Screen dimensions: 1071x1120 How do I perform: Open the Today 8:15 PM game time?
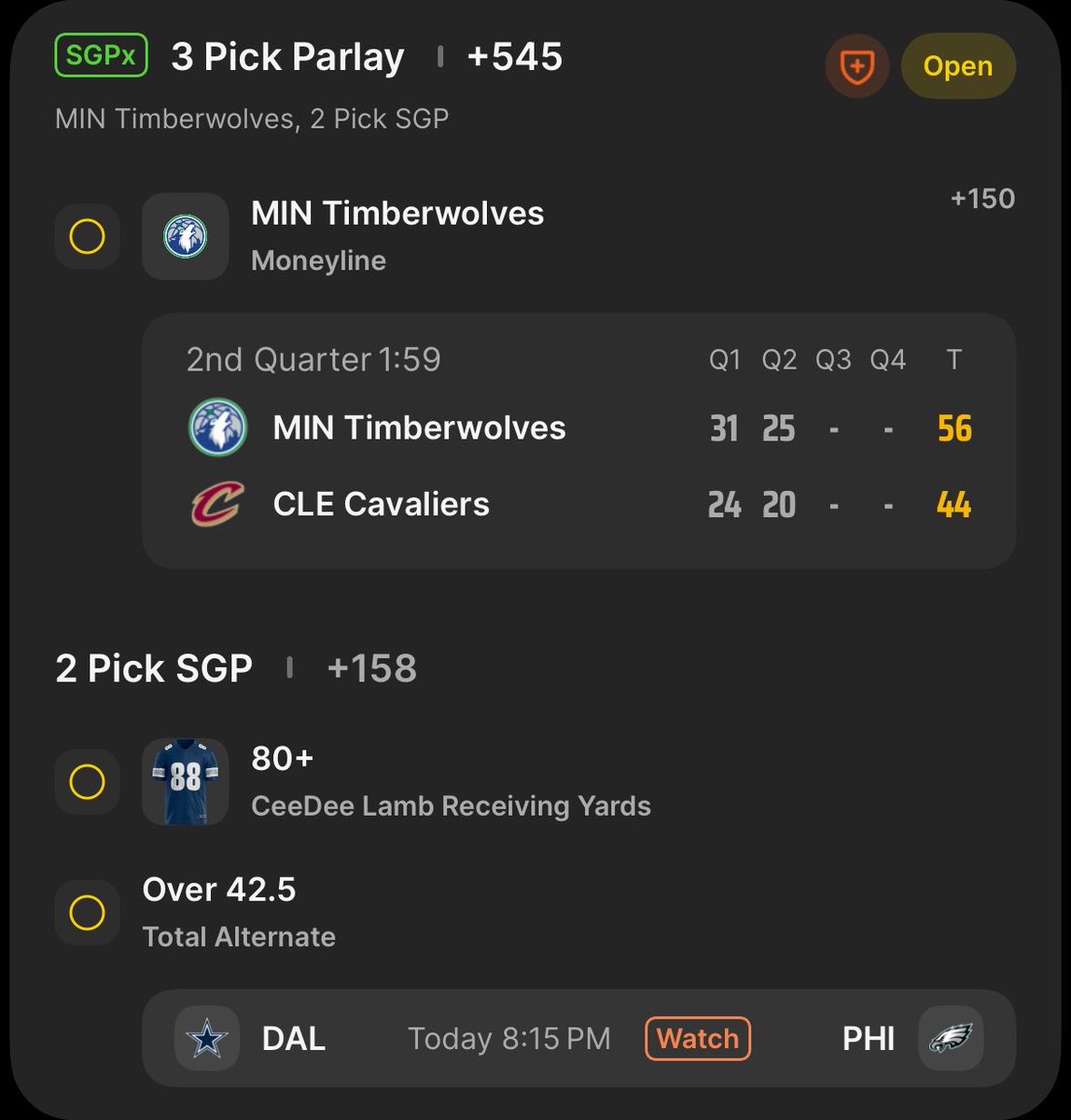[x=509, y=1039]
